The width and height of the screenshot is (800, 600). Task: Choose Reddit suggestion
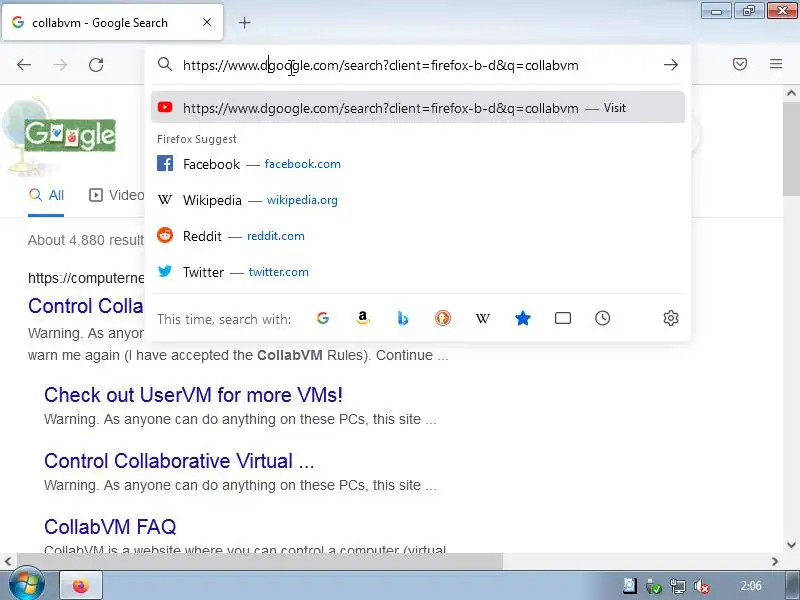[418, 236]
